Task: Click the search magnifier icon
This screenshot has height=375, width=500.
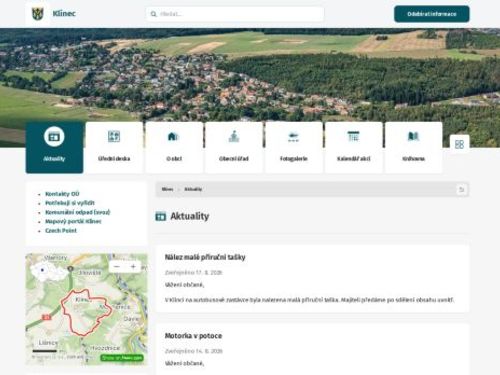Action: pos(153,14)
